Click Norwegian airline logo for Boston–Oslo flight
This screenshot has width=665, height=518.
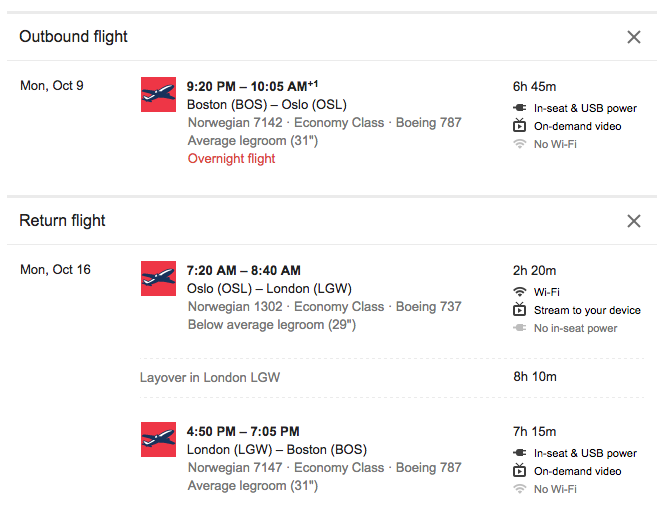coord(158,94)
